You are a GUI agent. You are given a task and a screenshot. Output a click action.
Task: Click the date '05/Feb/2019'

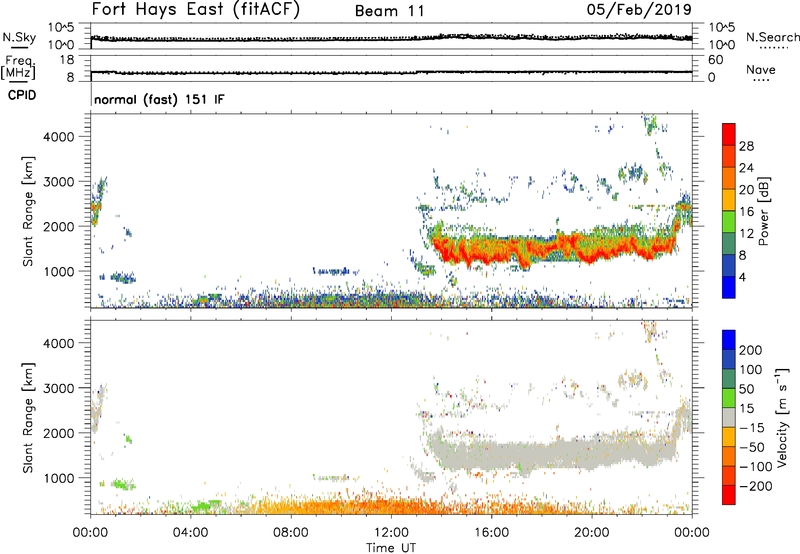[639, 10]
